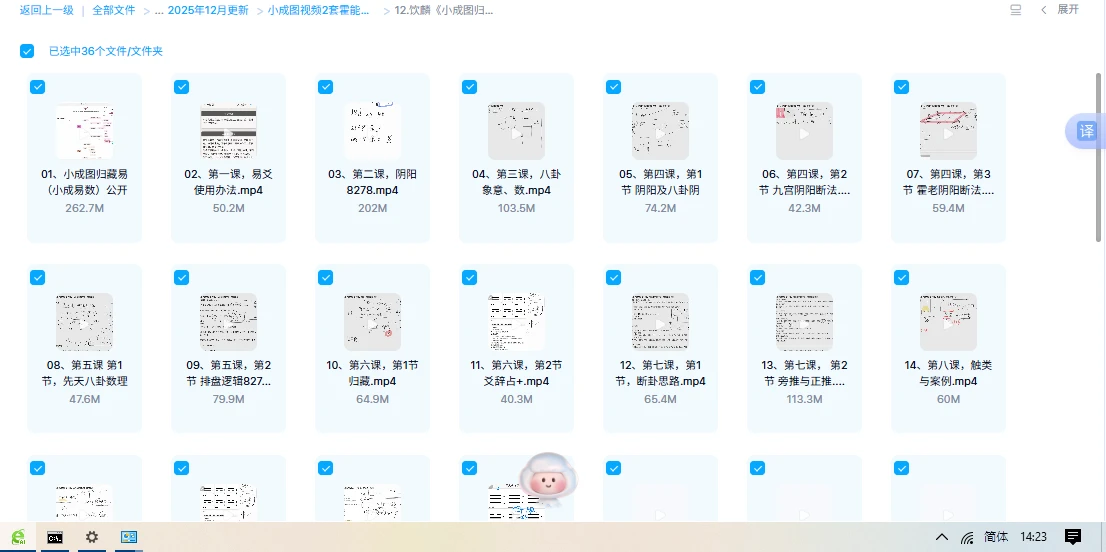The height and width of the screenshot is (552, 1106).
Task: Navigate to 全部文件 breadcrumb
Action: click(114, 10)
